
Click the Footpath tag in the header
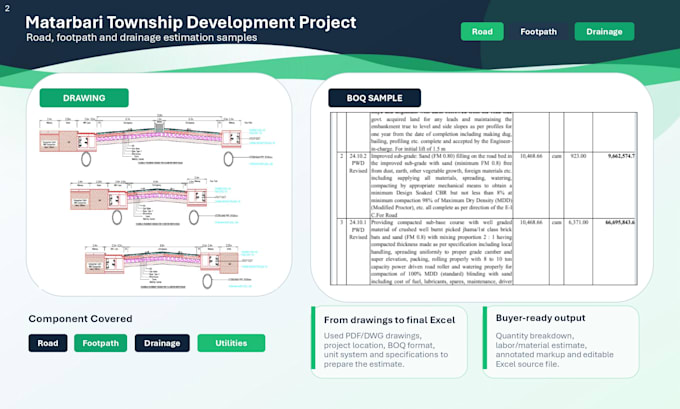pos(538,32)
